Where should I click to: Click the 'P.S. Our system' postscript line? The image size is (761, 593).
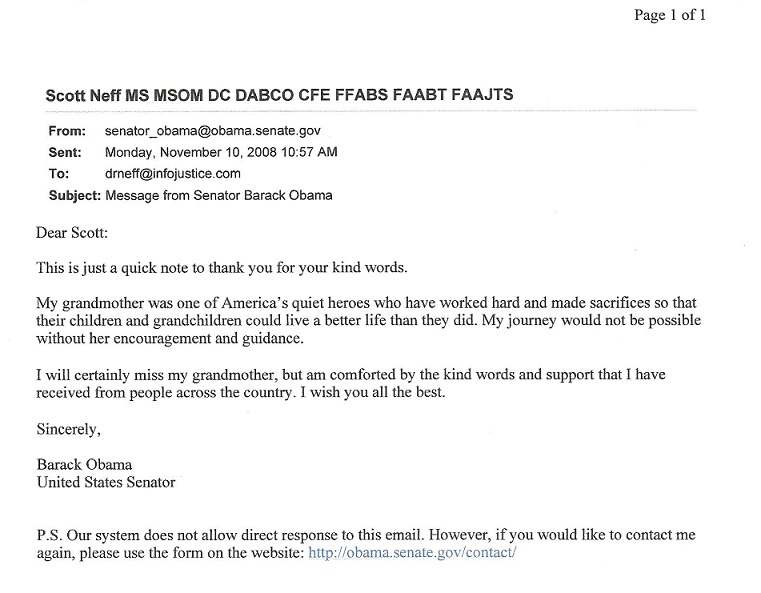point(370,535)
